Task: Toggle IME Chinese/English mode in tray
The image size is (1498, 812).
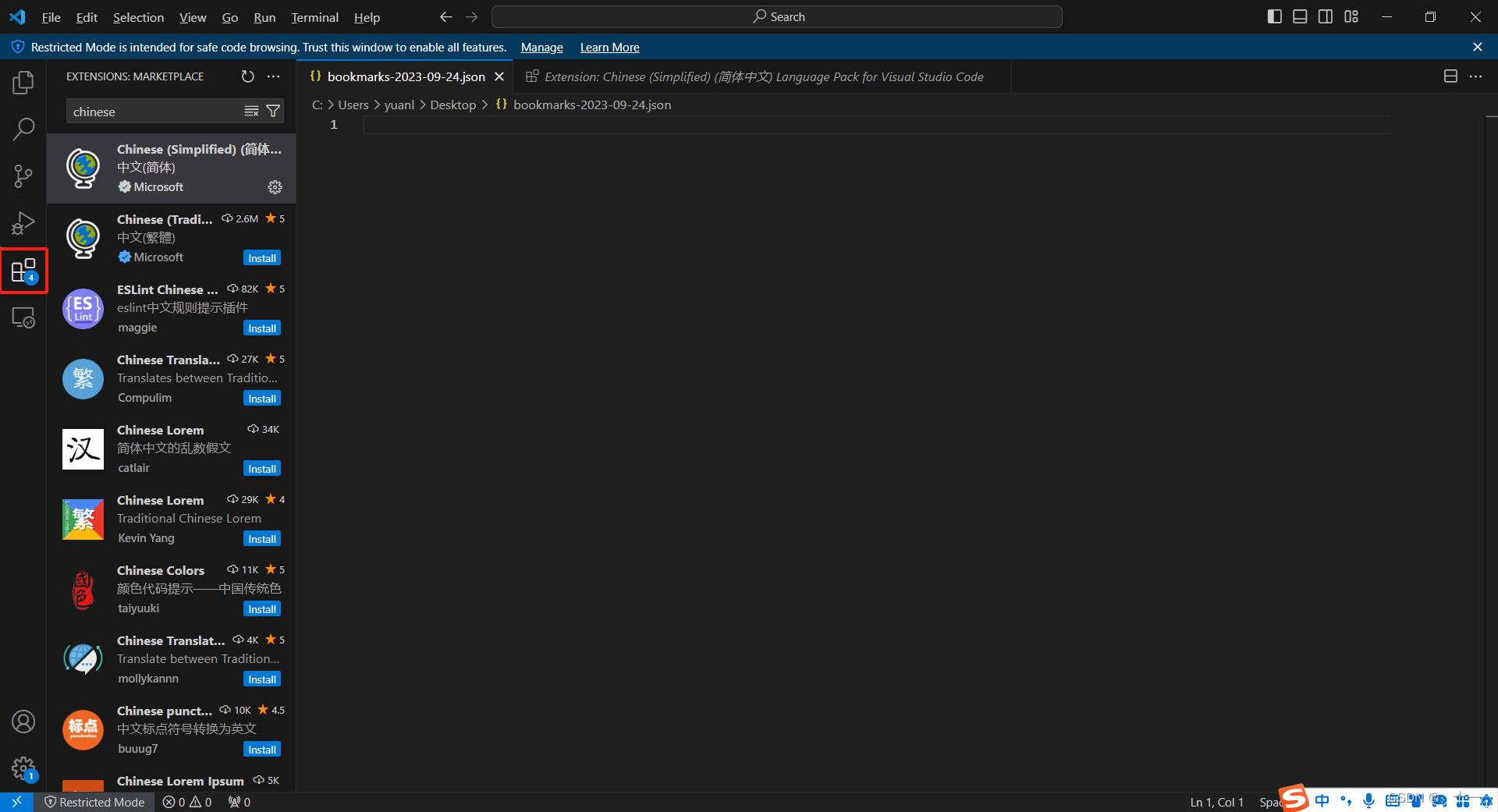Action: point(1322,800)
